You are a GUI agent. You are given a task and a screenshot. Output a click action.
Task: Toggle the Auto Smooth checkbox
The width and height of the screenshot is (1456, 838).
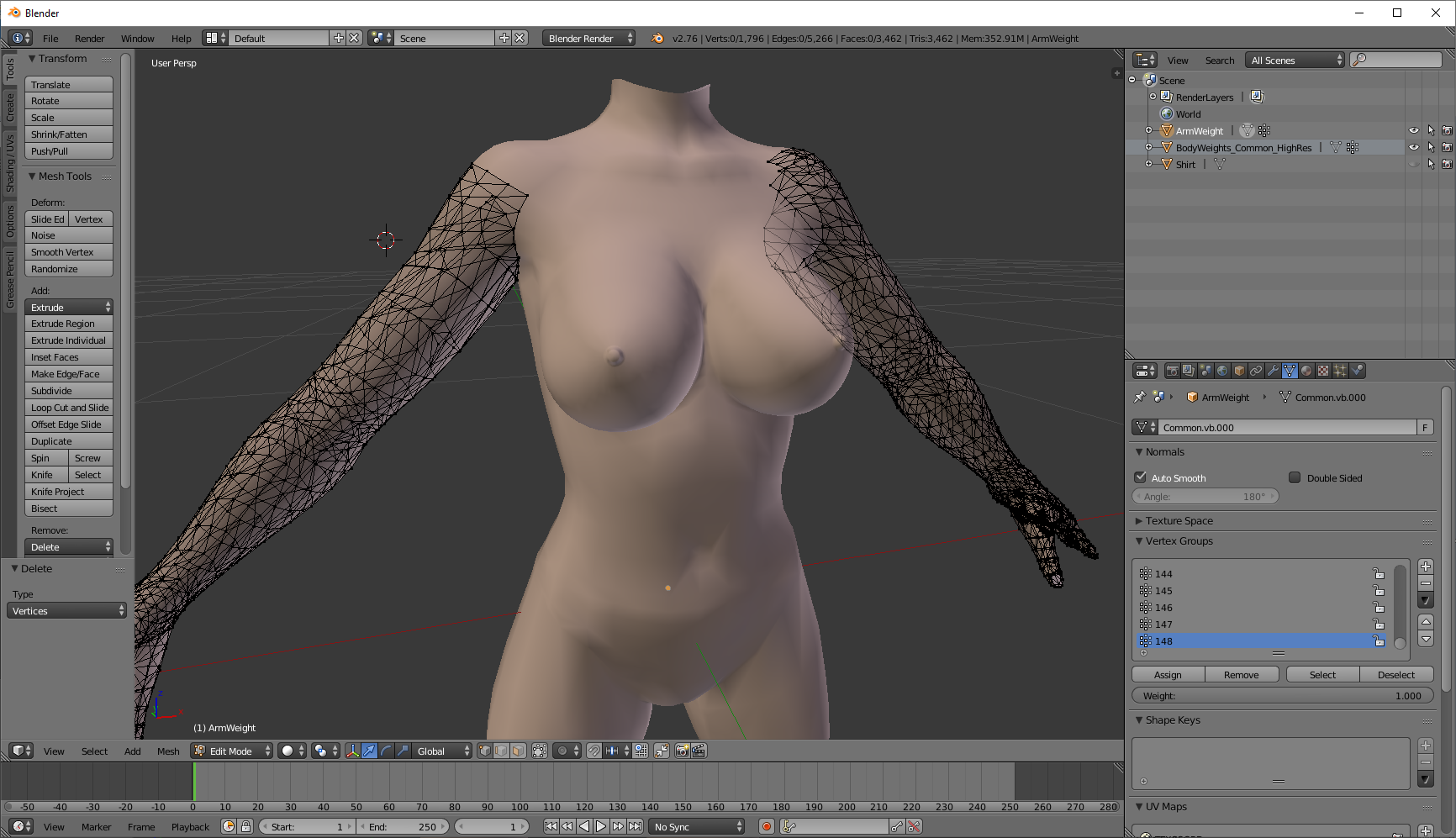(x=1141, y=477)
